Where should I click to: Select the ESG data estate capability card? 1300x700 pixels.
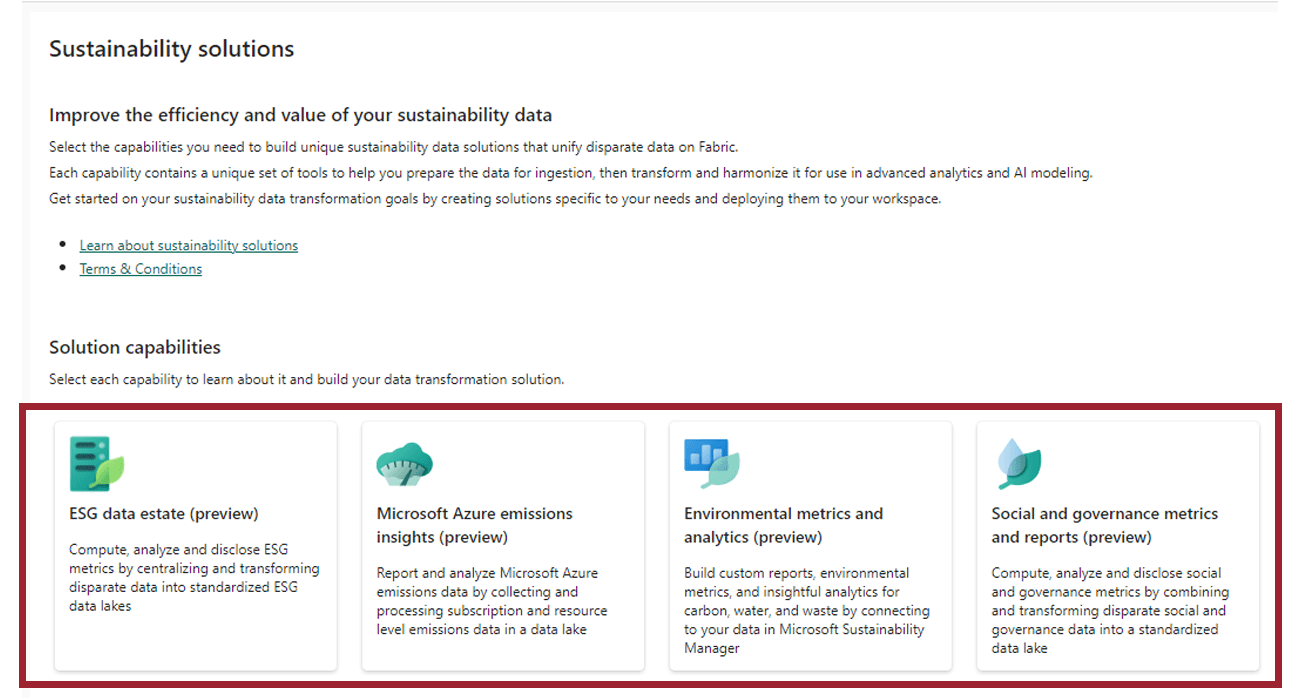point(195,545)
